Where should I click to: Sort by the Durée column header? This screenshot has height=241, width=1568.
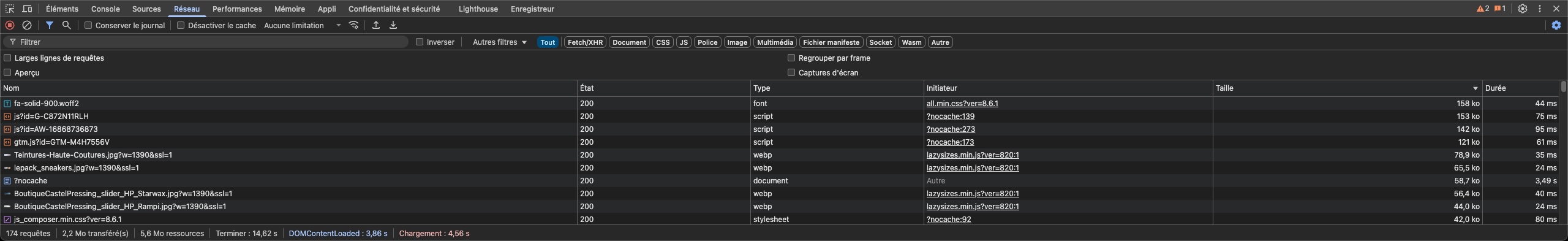1521,88
